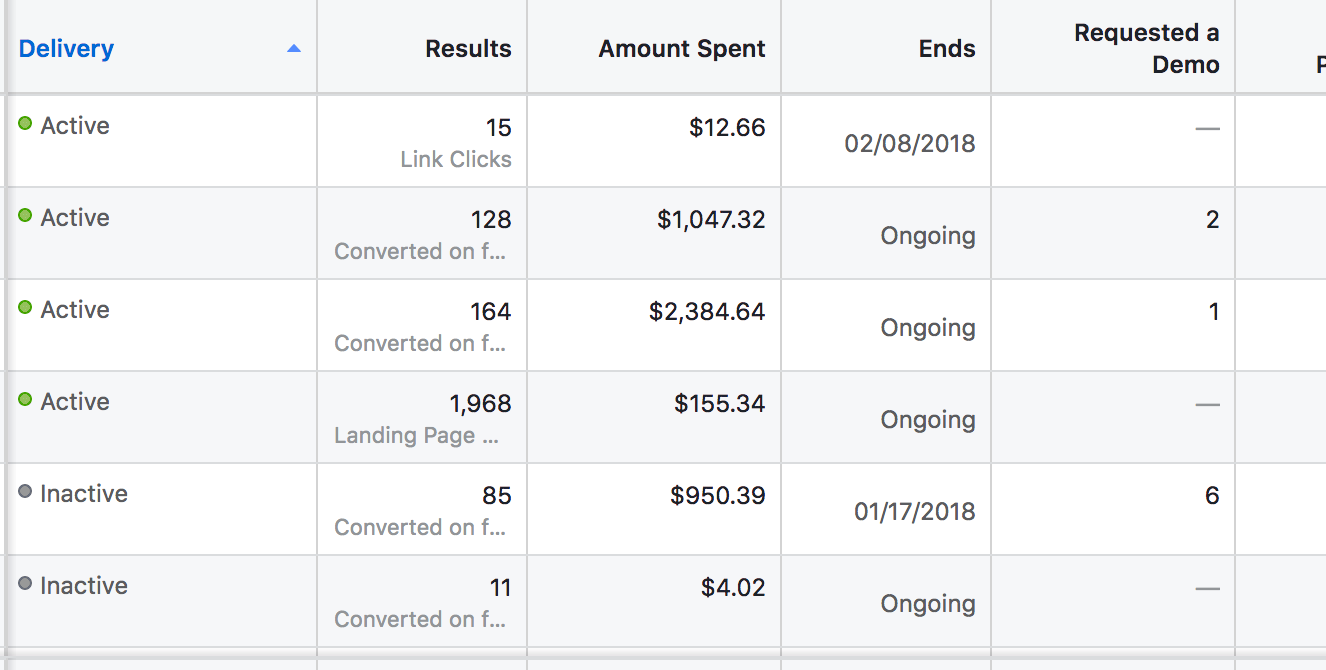Image resolution: width=1326 pixels, height=670 pixels.
Task: Sort by the Delivery column header
Action: (66, 48)
